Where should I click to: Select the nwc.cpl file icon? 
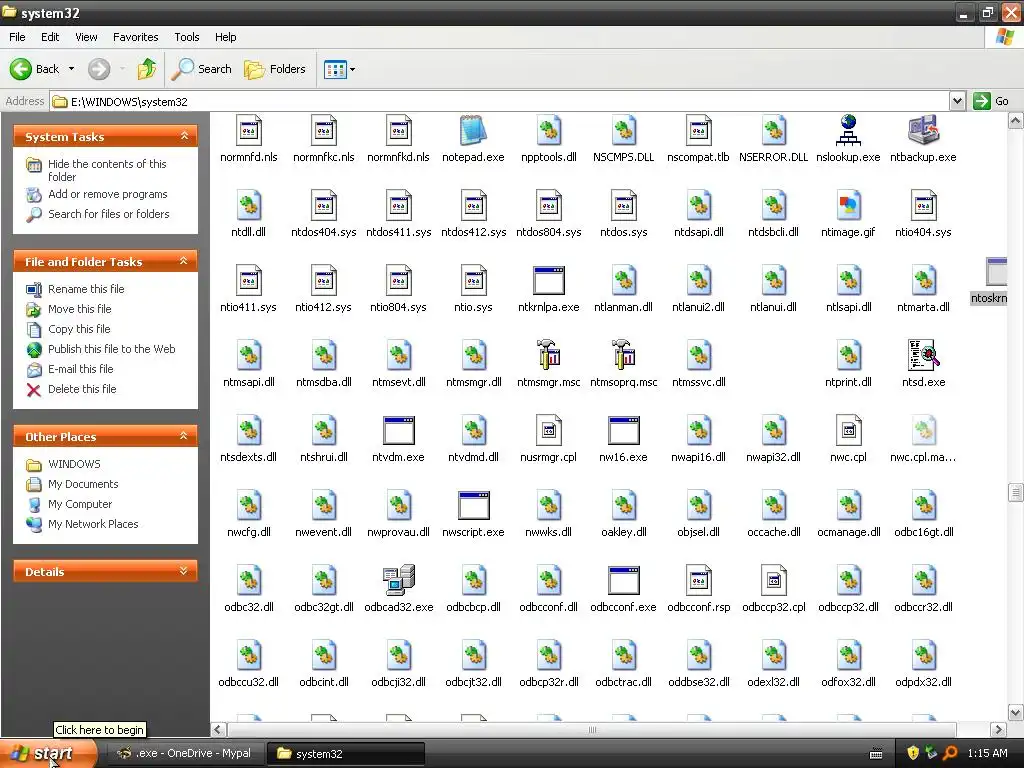(848, 430)
